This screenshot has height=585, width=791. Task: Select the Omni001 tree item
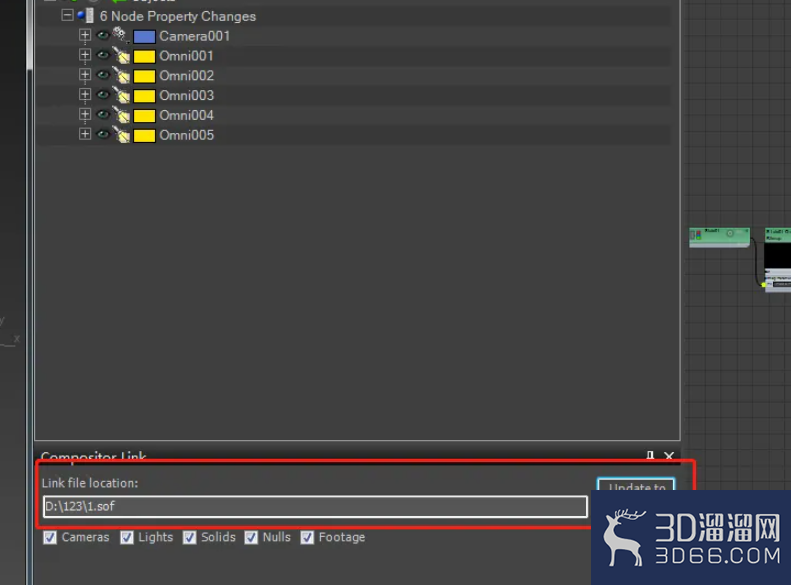pos(187,56)
